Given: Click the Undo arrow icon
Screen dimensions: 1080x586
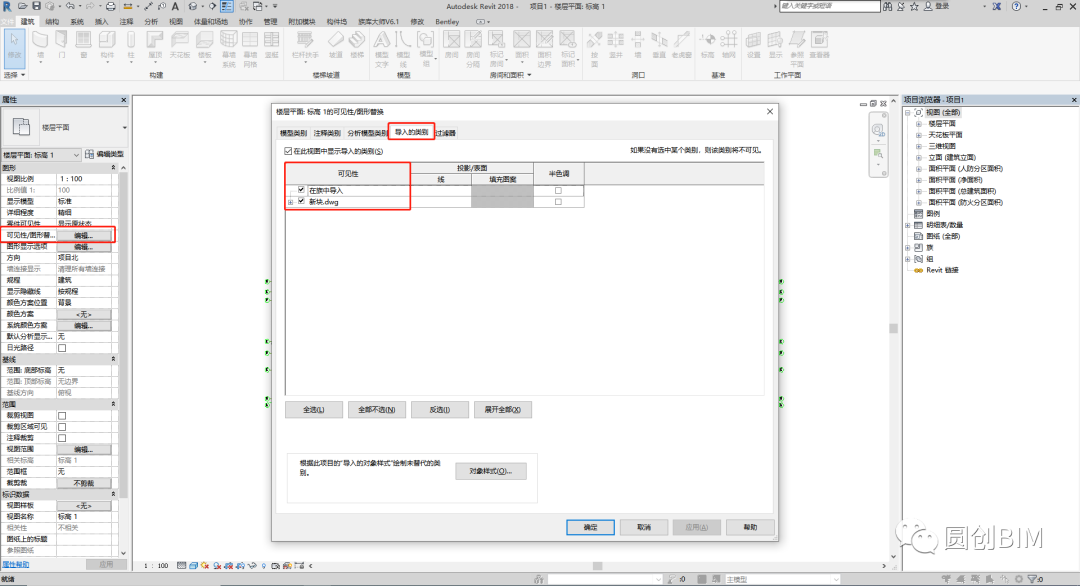Looking at the screenshot, I should click(70, 6).
